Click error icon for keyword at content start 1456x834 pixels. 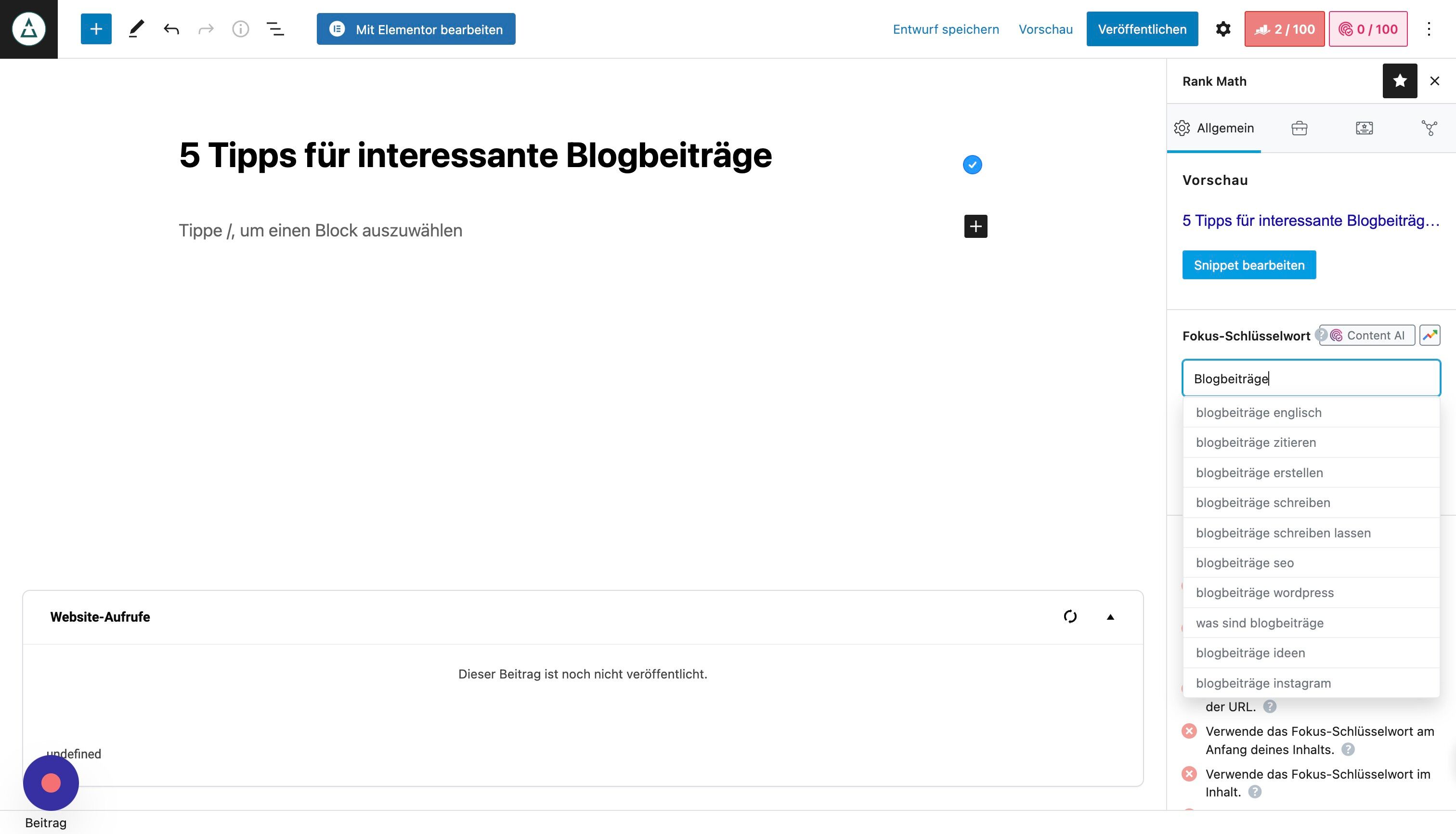(1189, 731)
